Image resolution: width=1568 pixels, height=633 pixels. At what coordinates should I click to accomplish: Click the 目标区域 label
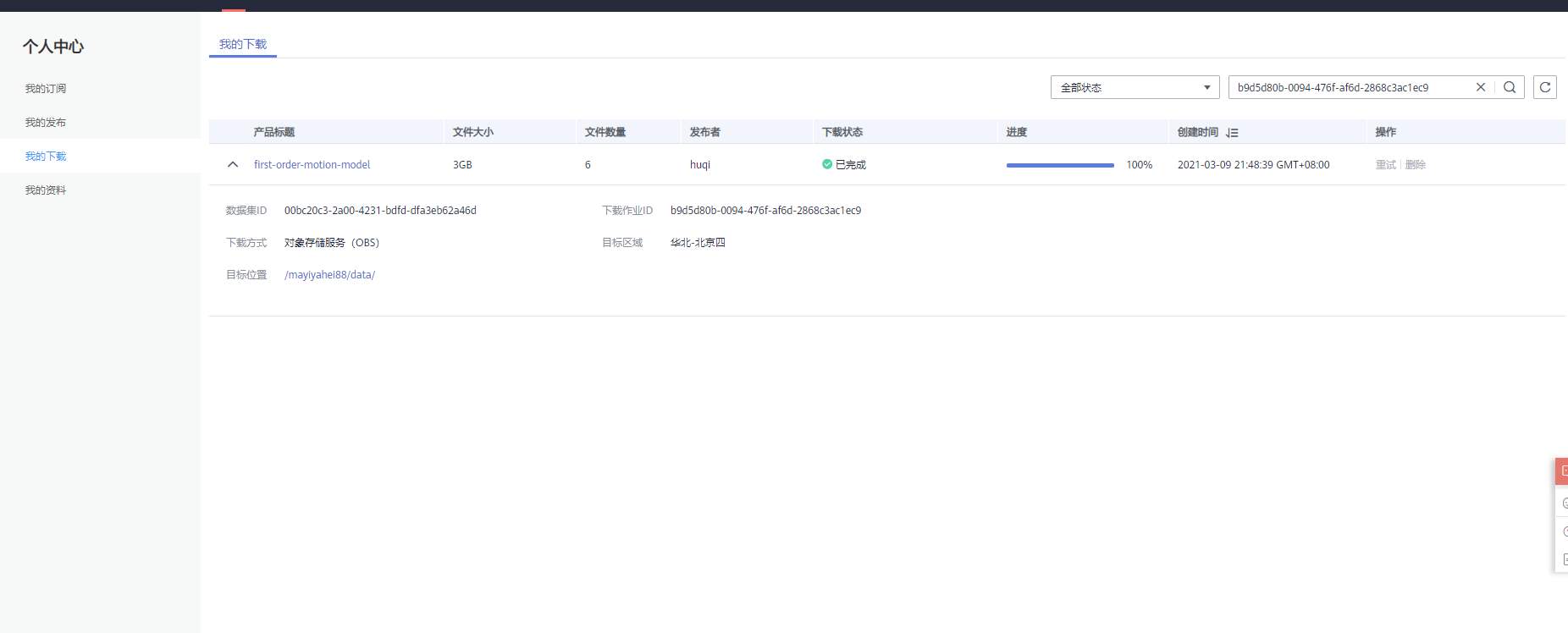click(622, 242)
